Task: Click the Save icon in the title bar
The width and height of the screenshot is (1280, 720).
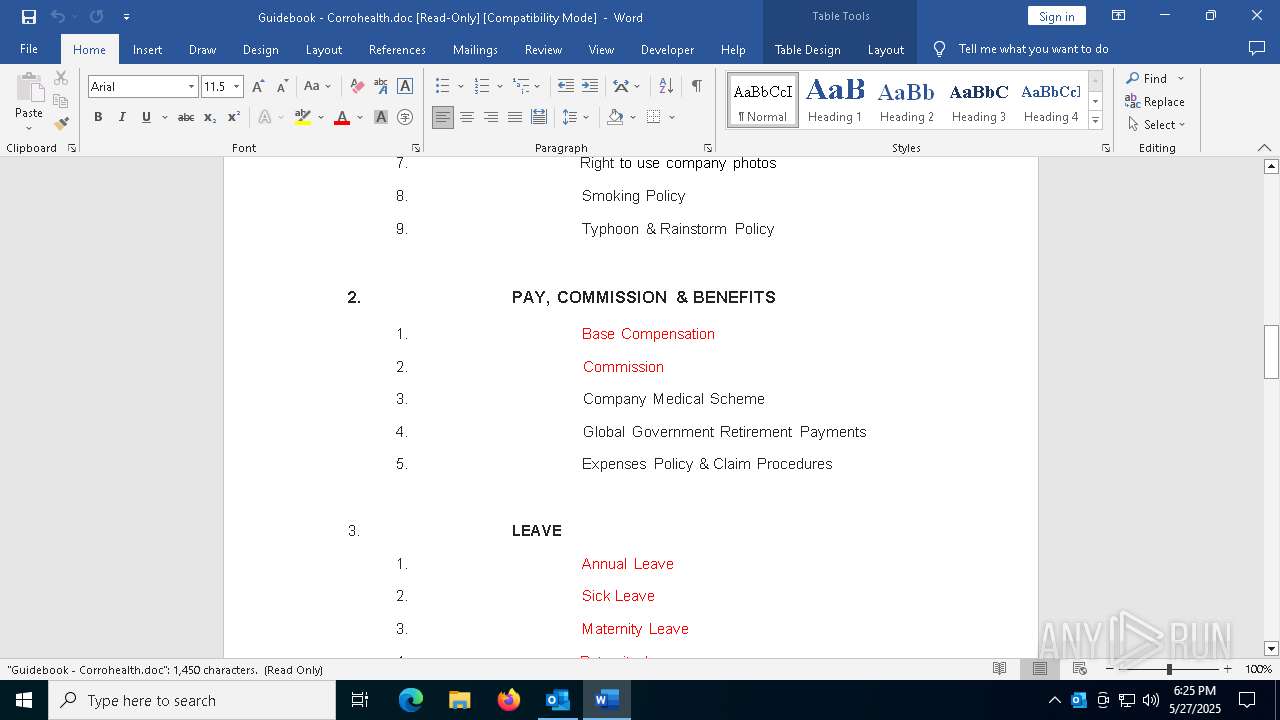Action: [29, 17]
